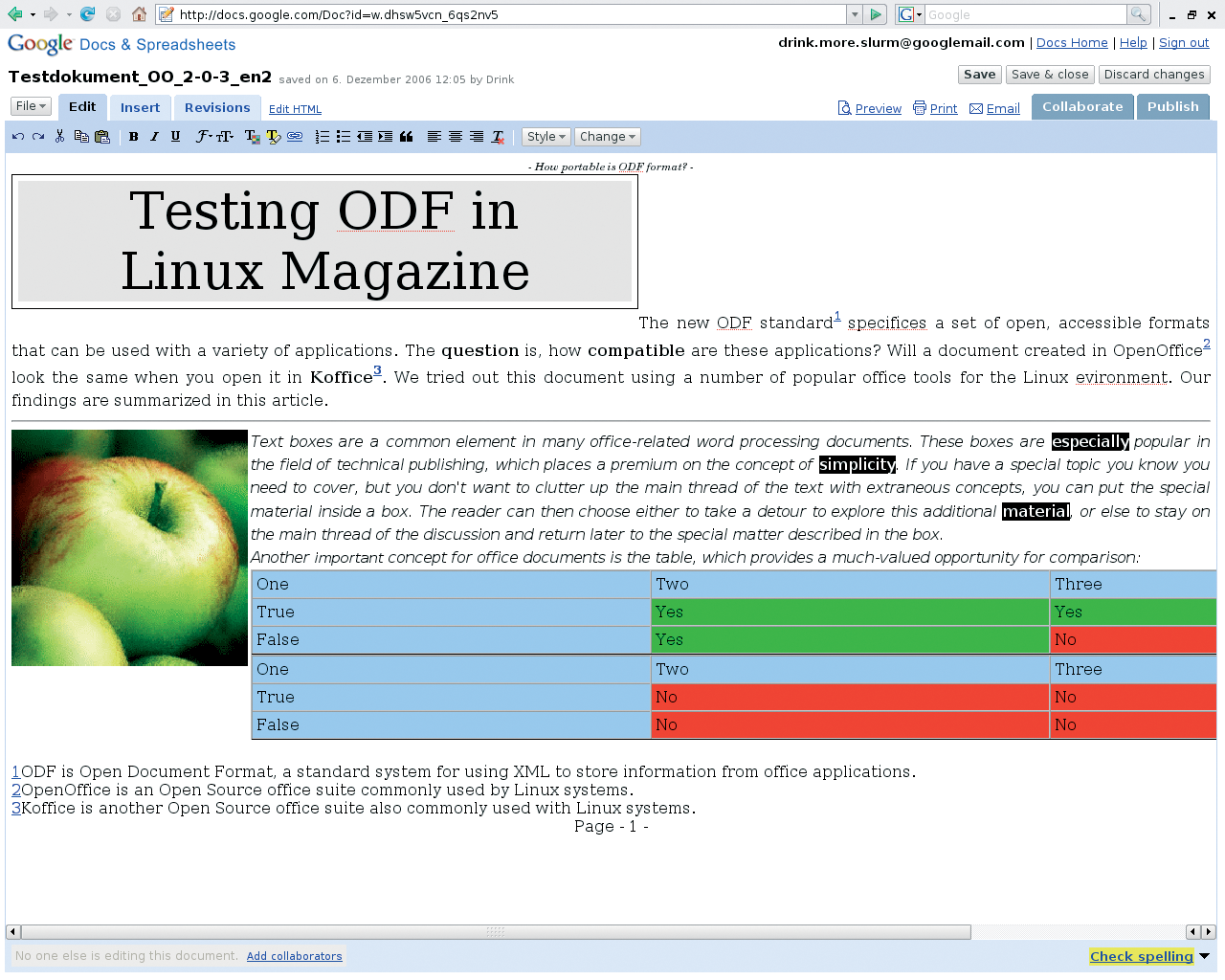1225x980 pixels.
Task: Toggle underline formatting
Action: 175,137
